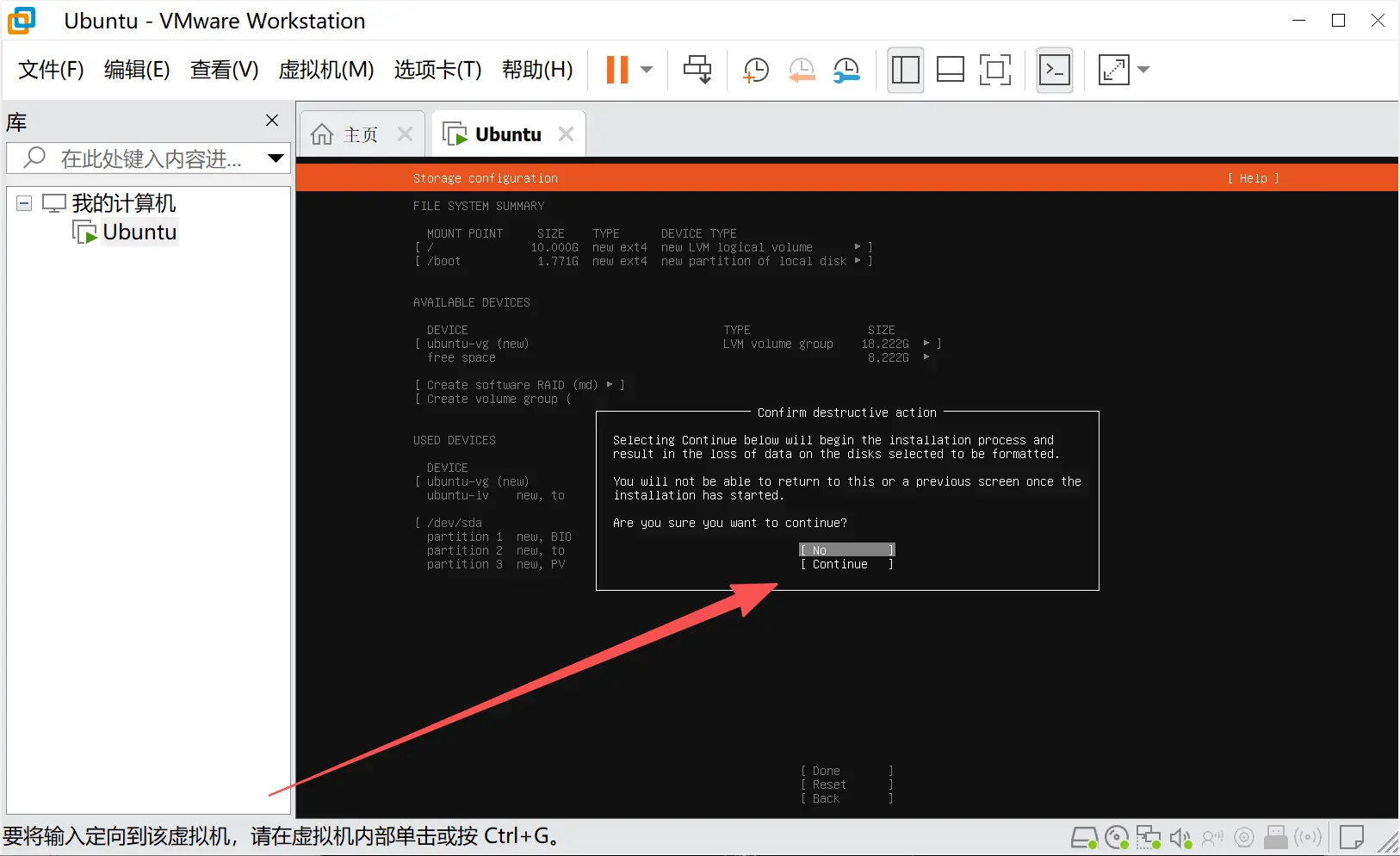Toggle the thumbnail bar view
This screenshot has width=1400, height=856.
pyautogui.click(x=950, y=70)
